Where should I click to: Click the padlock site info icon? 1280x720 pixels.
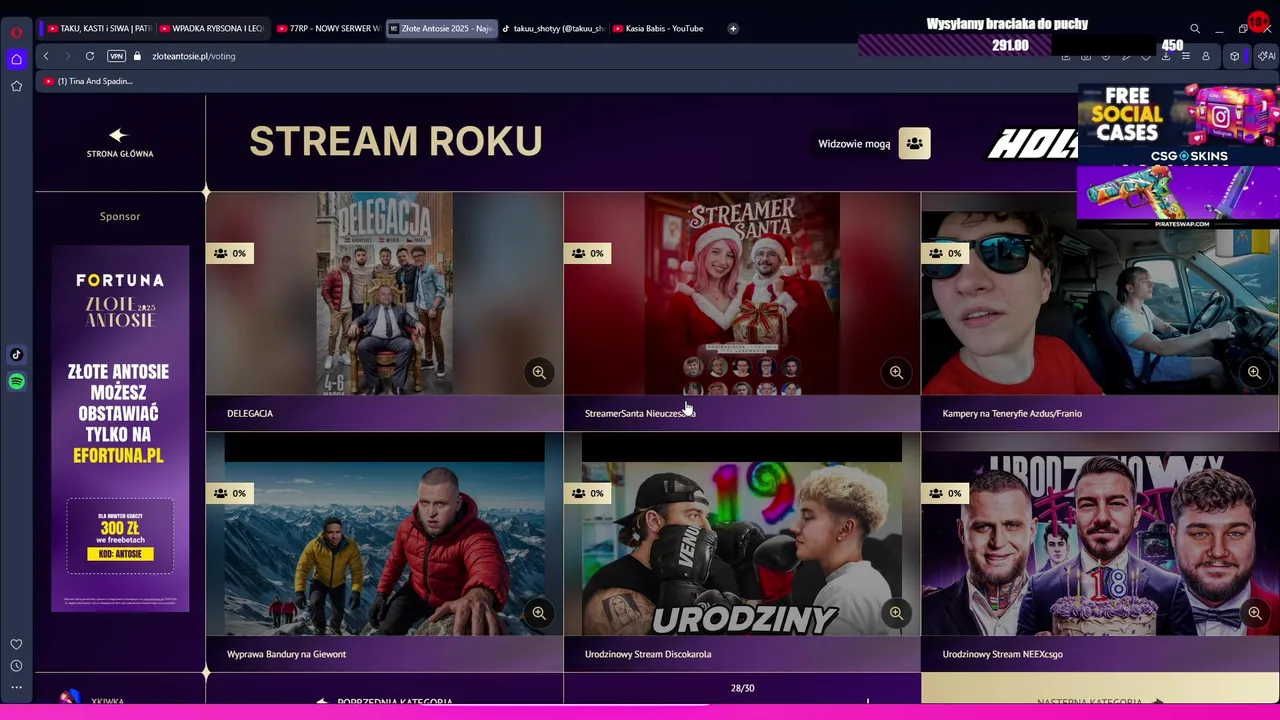point(137,56)
